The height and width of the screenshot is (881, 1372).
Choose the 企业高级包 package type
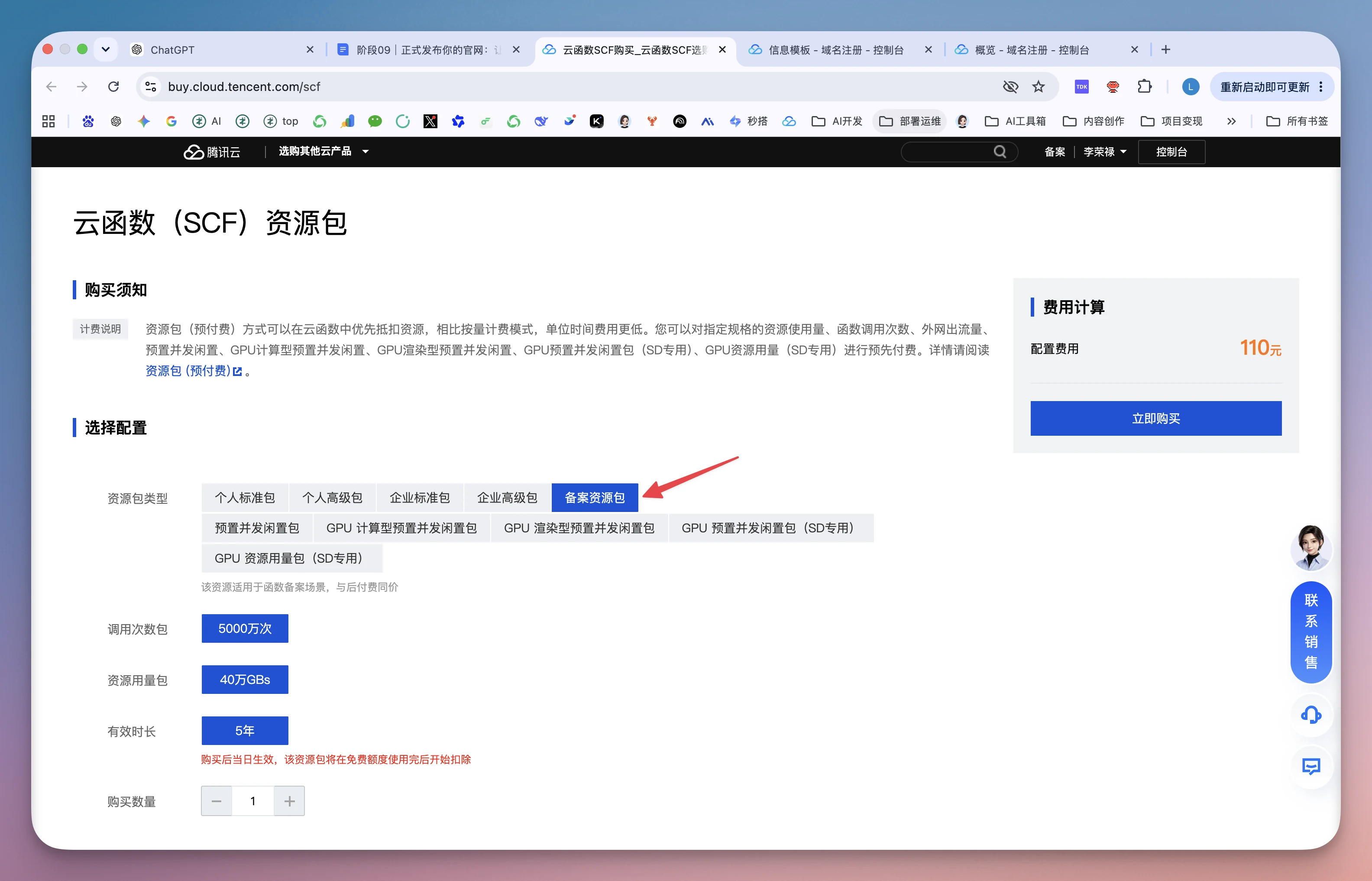[x=507, y=498]
